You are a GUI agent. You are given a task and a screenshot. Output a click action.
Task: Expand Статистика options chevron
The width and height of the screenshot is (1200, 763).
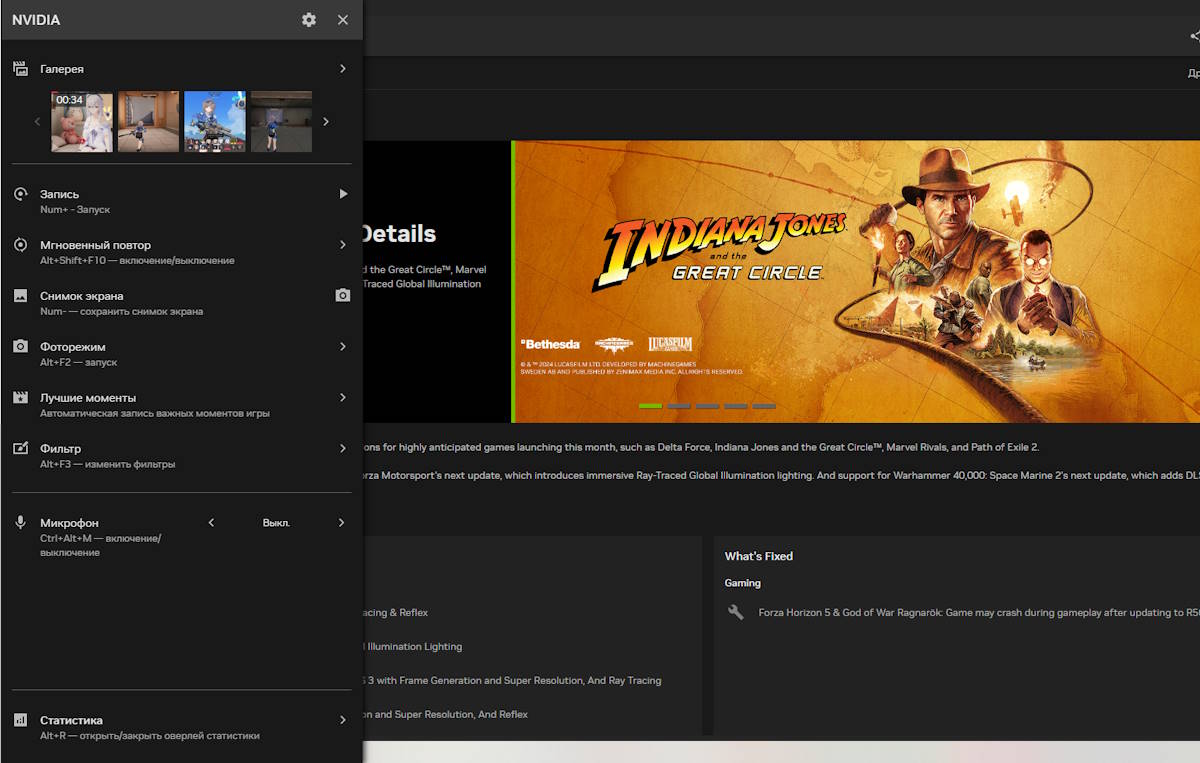[x=343, y=720]
